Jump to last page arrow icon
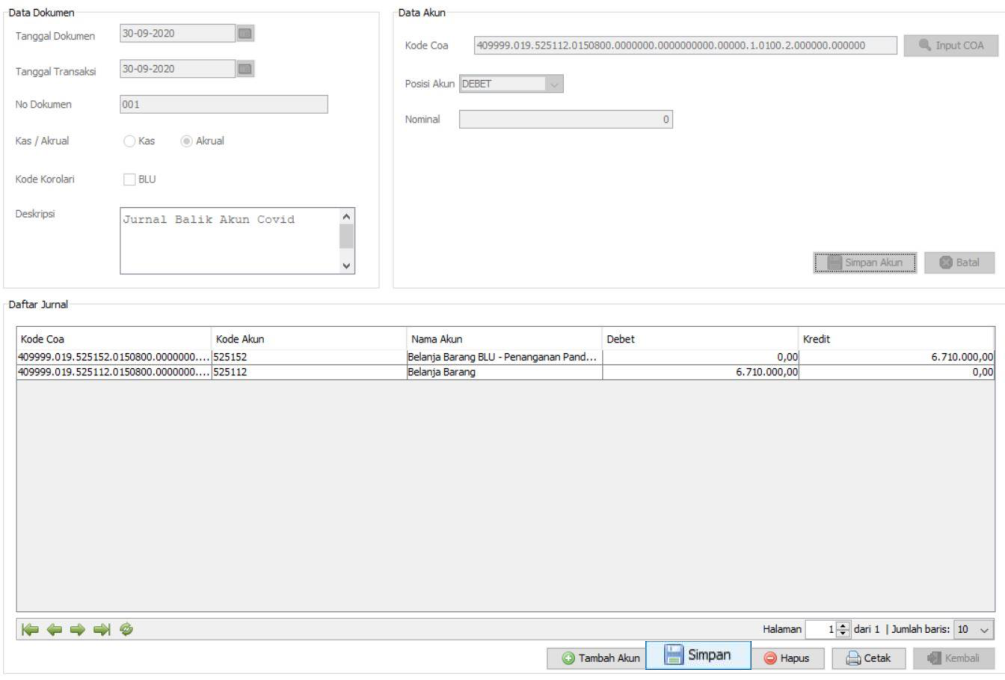Viewport: 1005px width, 680px height. [102, 629]
